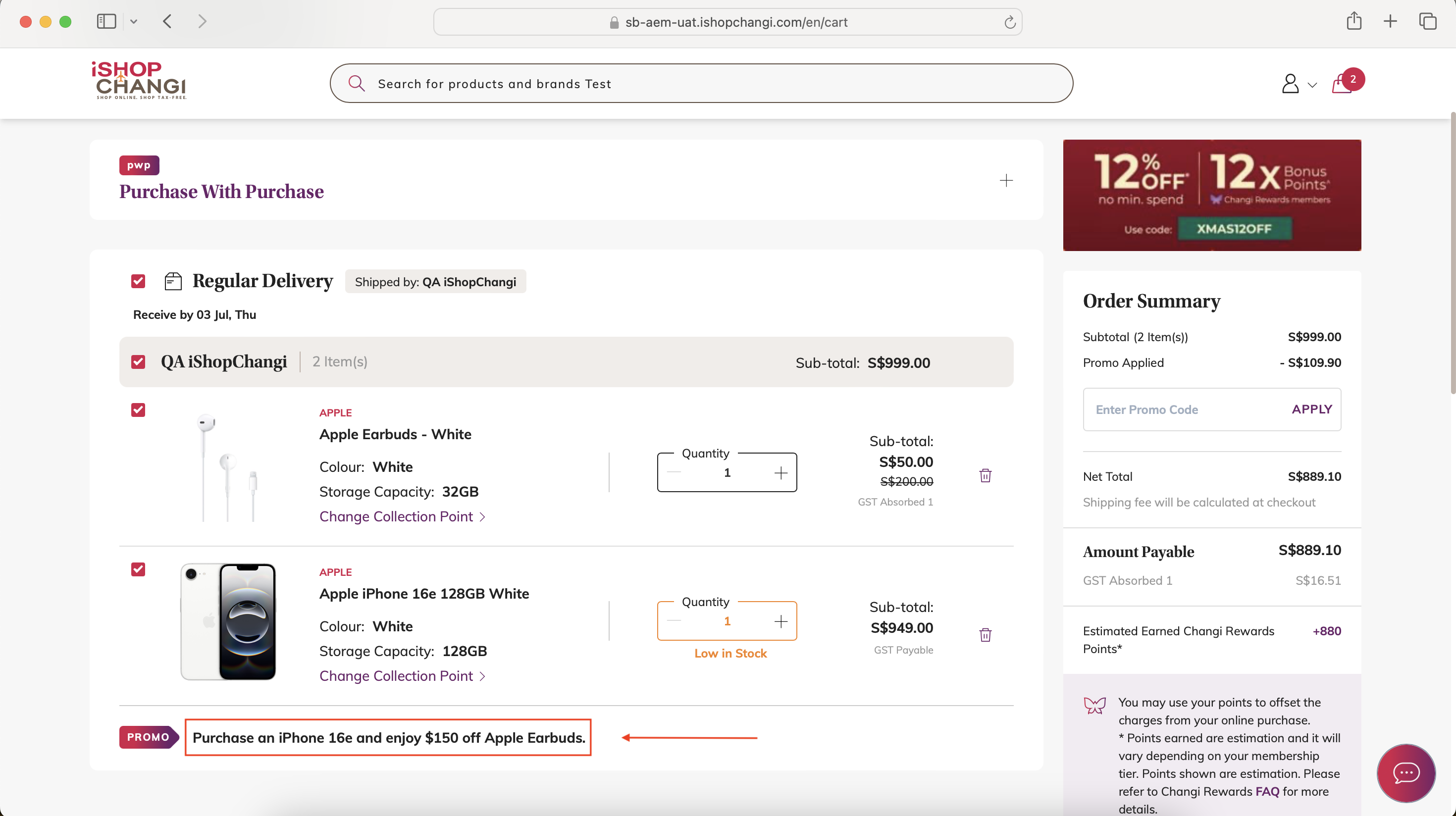The height and width of the screenshot is (816, 1456).
Task: Click the 'Shipped by: QA iShopChangi' label
Action: [x=435, y=281]
